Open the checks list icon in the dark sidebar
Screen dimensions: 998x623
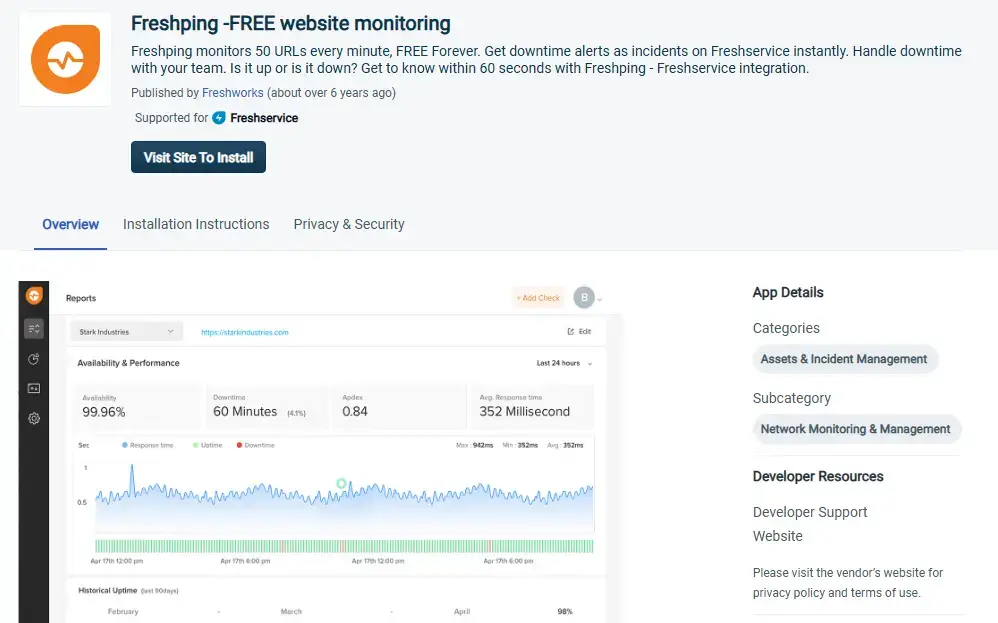34,328
